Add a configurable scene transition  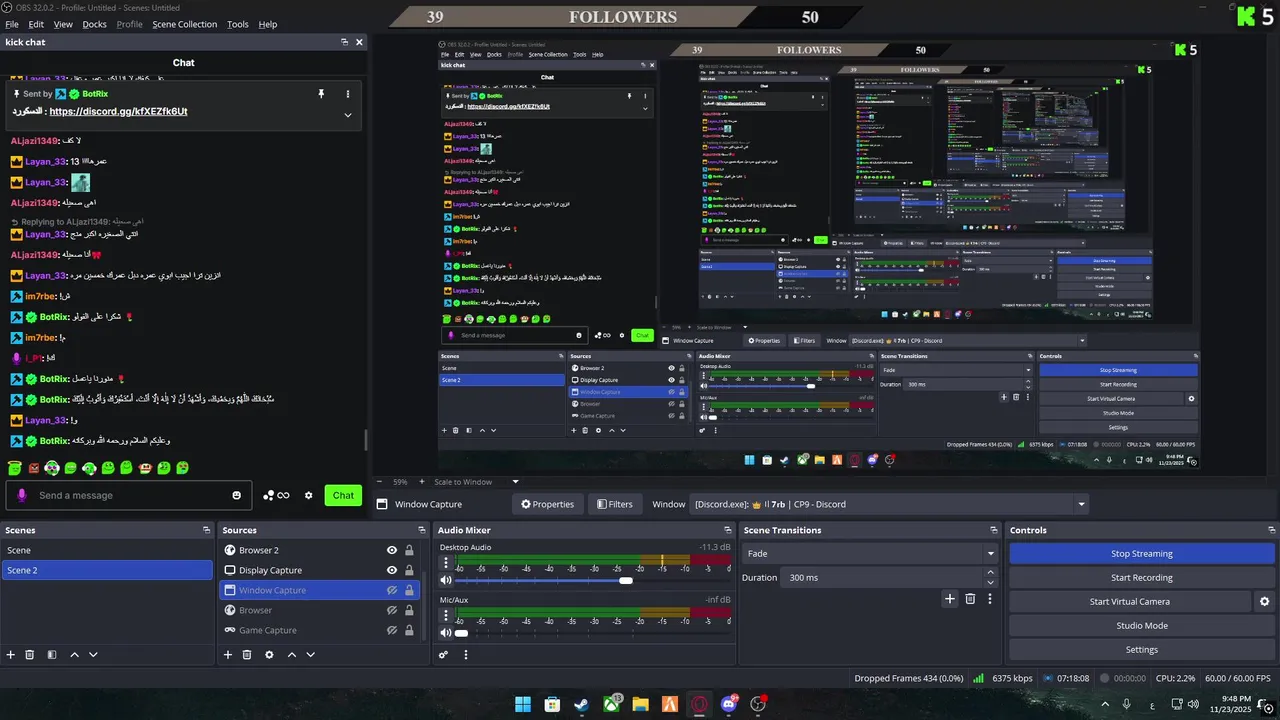click(950, 599)
